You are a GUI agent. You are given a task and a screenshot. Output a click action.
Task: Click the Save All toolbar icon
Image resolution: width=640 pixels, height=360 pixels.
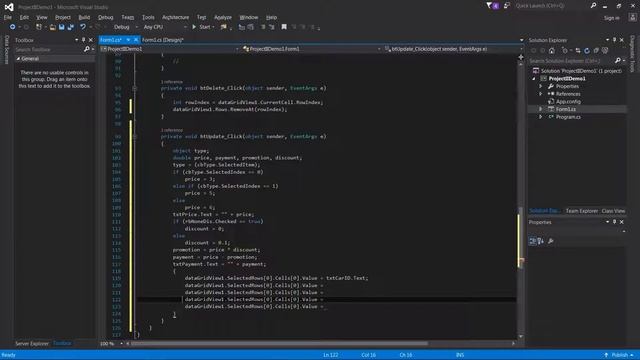(71, 27)
